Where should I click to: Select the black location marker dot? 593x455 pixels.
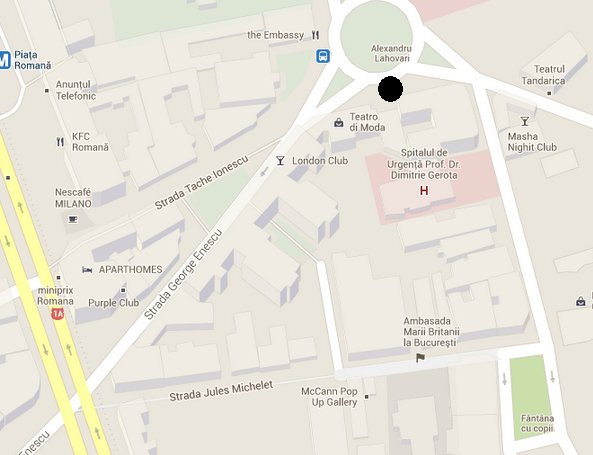click(390, 89)
